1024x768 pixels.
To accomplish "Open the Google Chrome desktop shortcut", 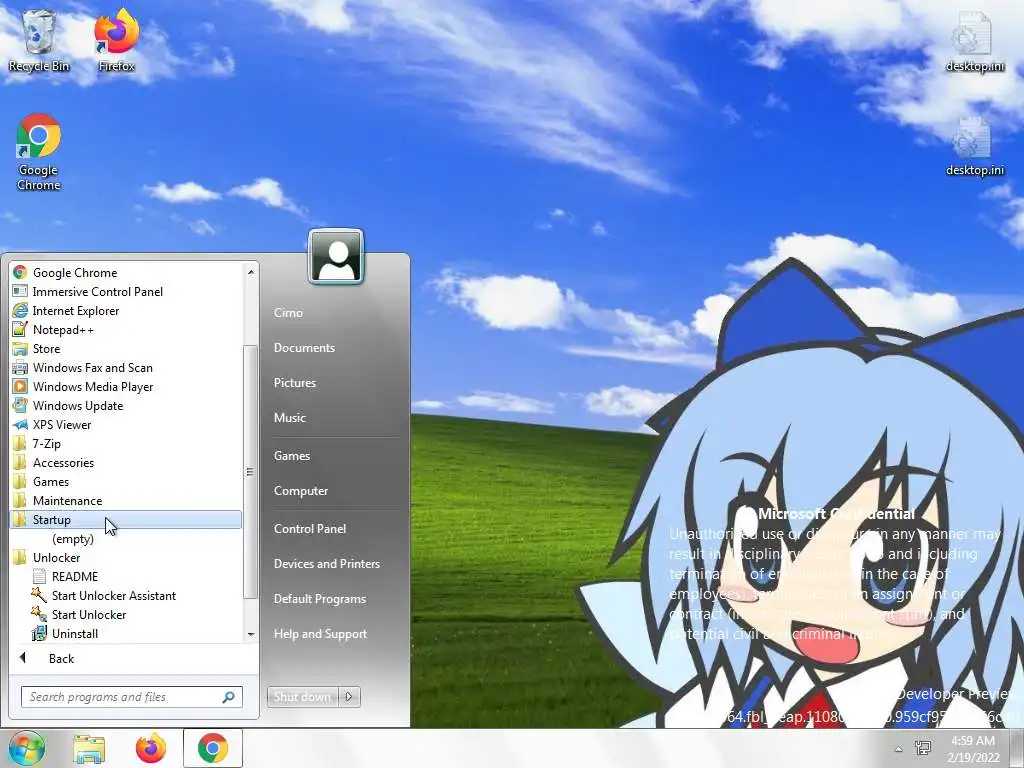I will point(39,152).
